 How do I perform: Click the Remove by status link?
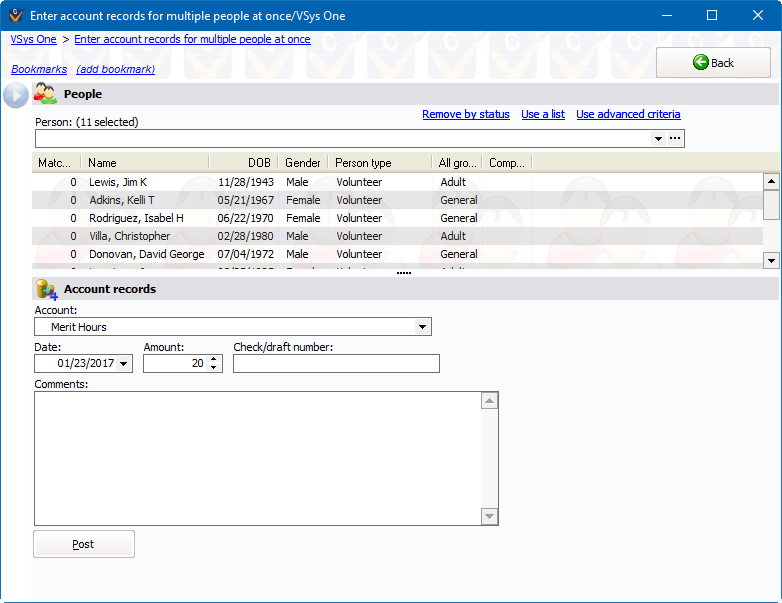pos(465,114)
